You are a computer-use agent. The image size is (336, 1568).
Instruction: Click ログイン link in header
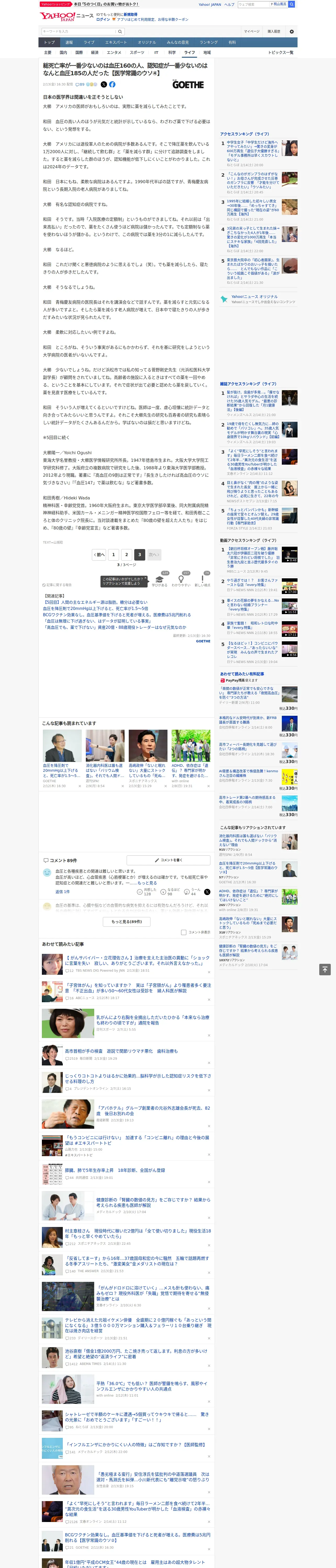coord(103,20)
